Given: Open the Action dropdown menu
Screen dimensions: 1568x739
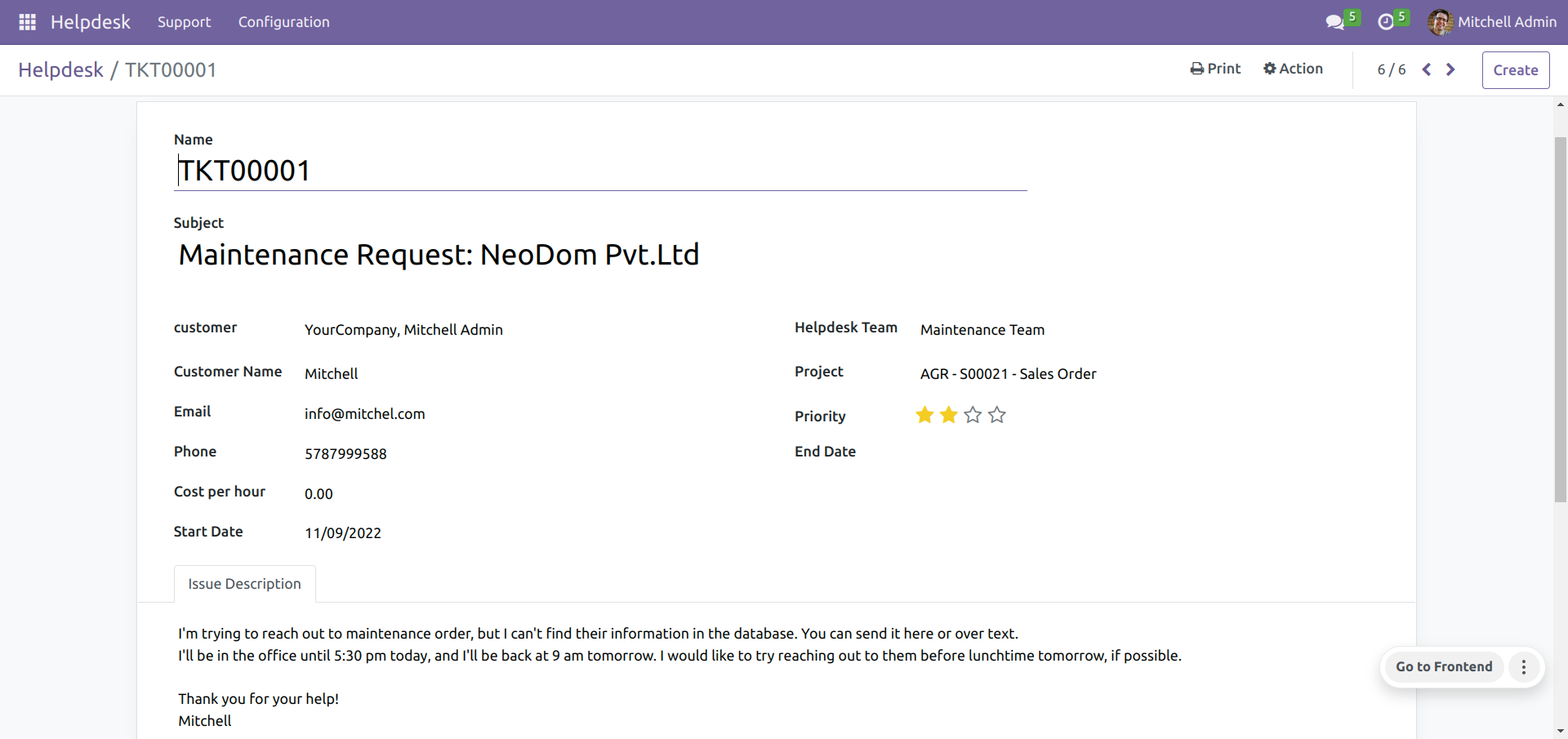Looking at the screenshot, I should [x=1293, y=69].
